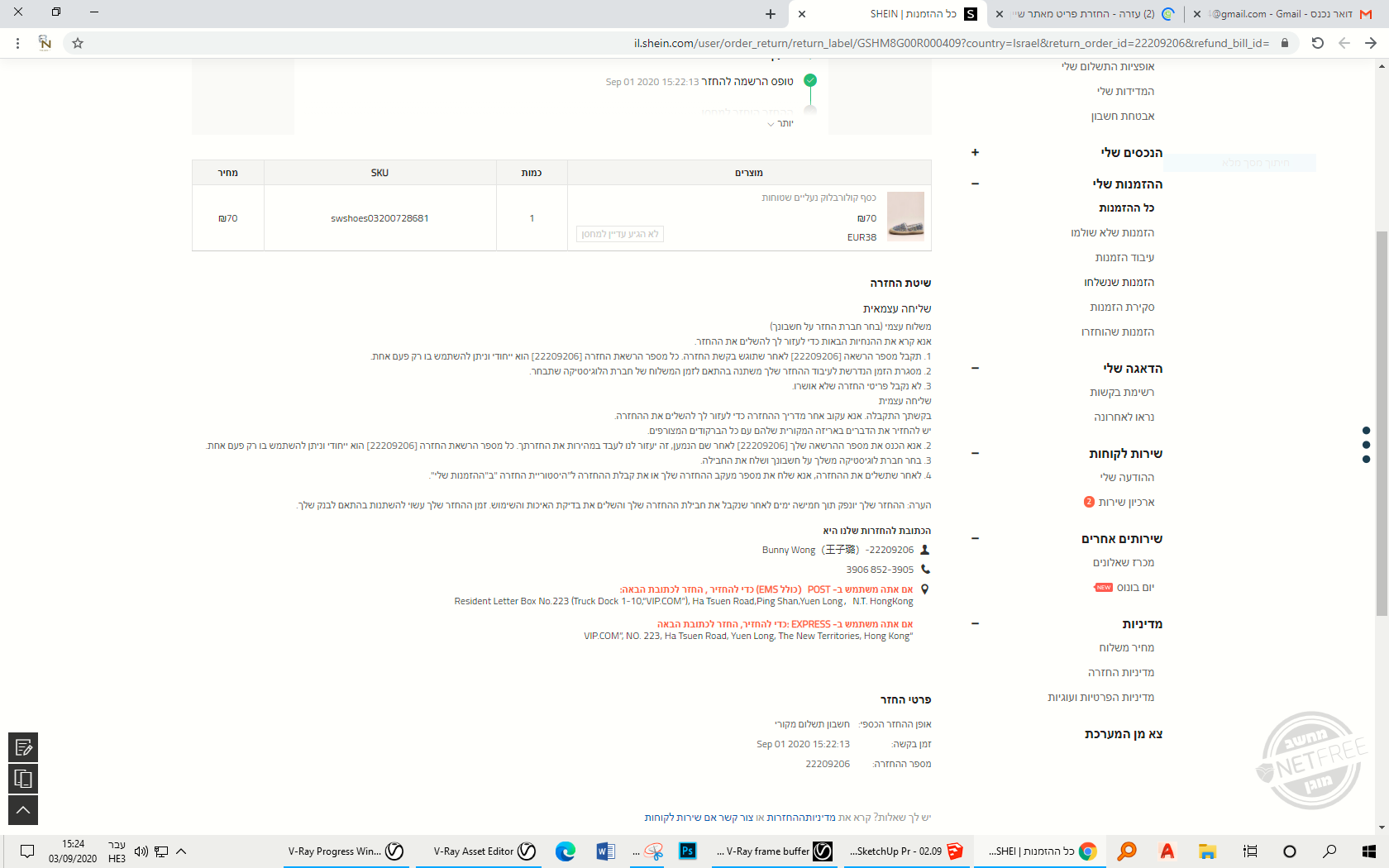
Task: Click צא מן המערכת to log out
Action: tap(1124, 733)
